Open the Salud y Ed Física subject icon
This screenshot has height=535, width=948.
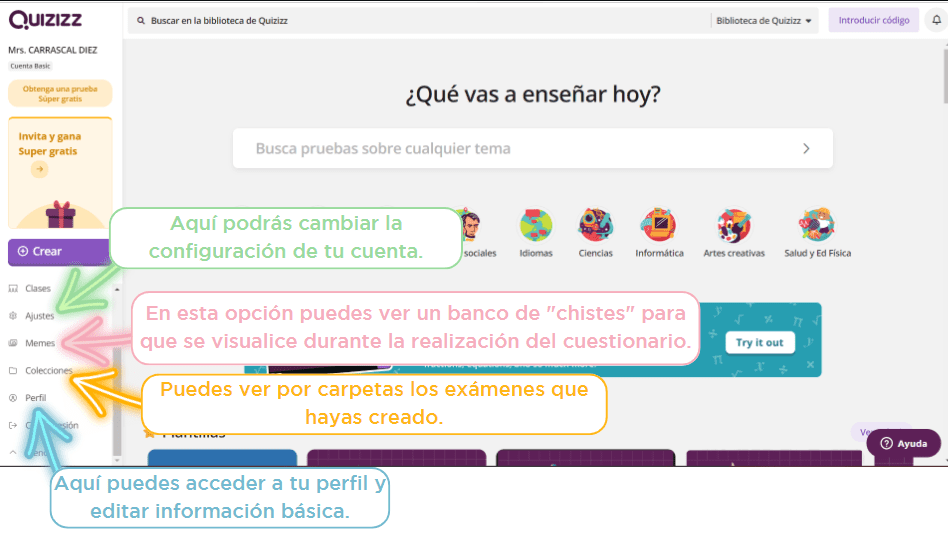(817, 225)
